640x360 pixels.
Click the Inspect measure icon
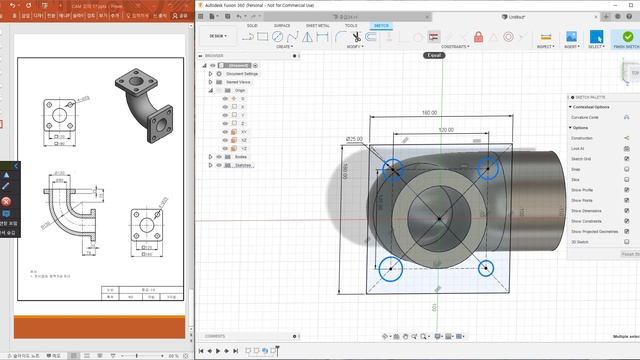pyautogui.click(x=546, y=37)
